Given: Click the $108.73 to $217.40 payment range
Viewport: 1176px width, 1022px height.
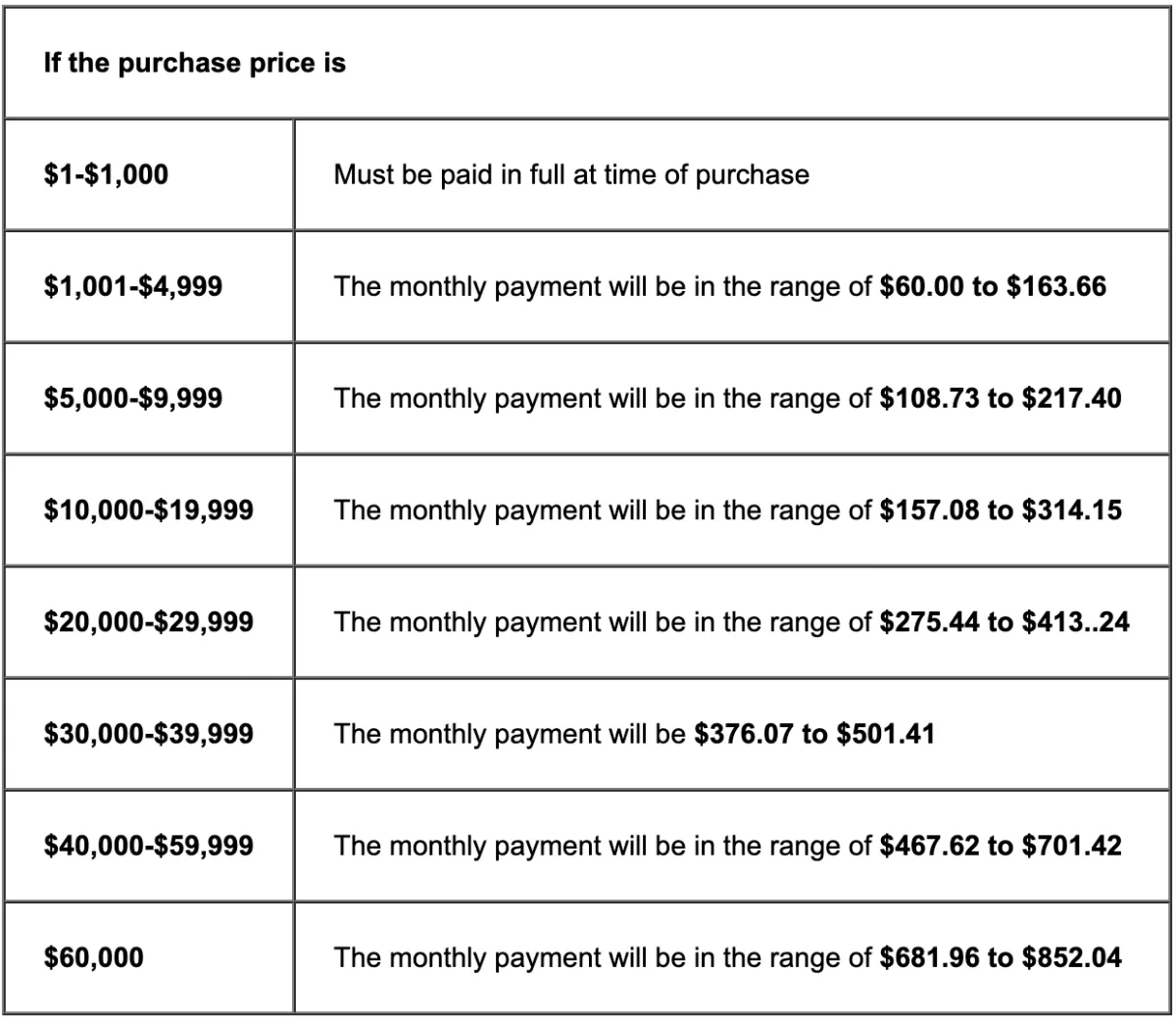Looking at the screenshot, I should (1002, 399).
